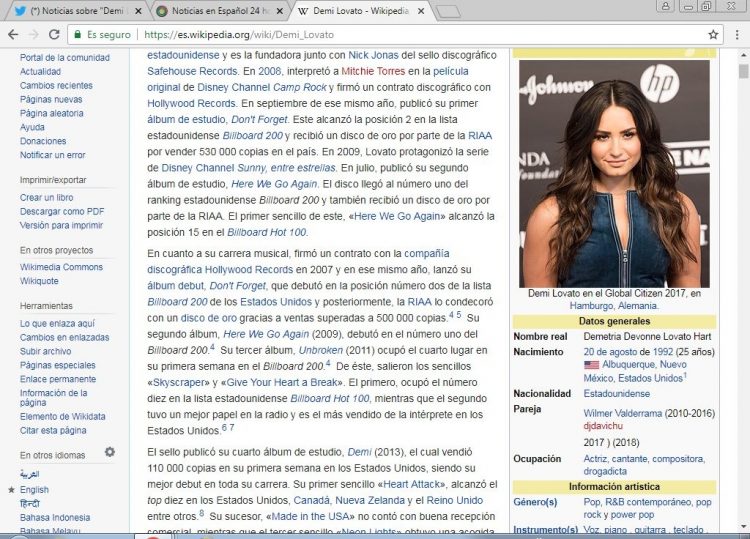Click the forward navigation arrow
Viewport: 750px width, 539px height.
33,34
